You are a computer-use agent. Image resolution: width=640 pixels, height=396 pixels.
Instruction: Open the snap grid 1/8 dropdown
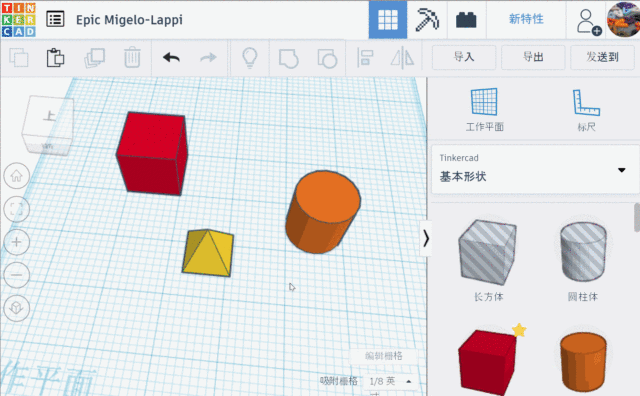click(390, 381)
